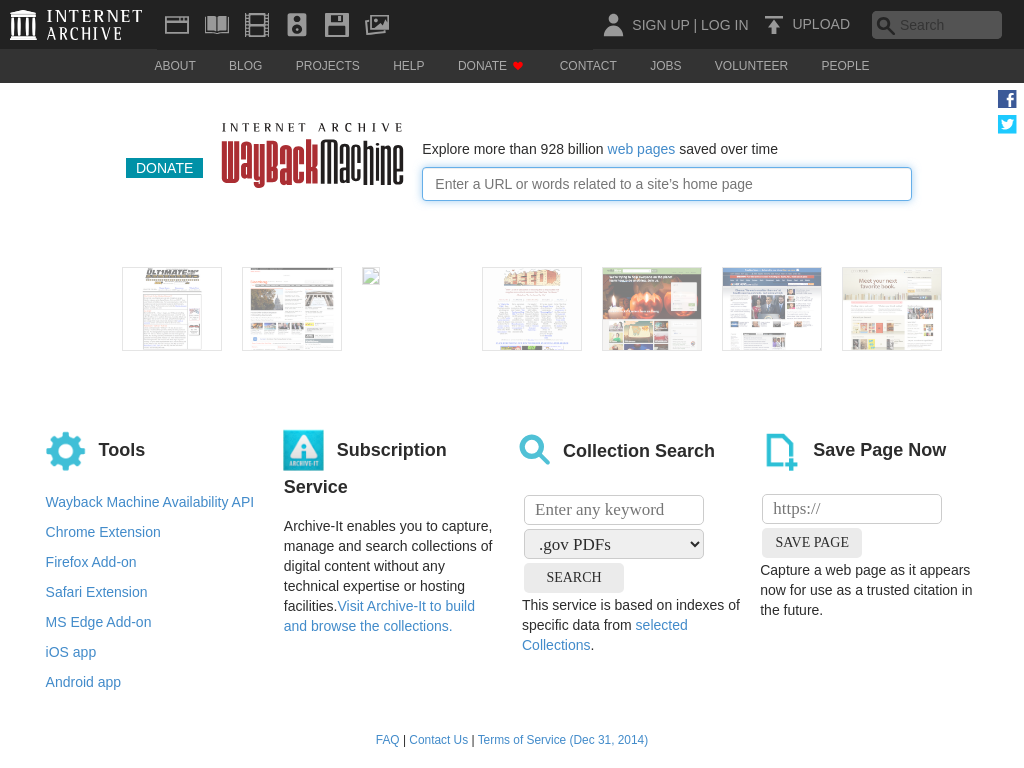Open 'Meet your next favorite book' thumbnail
The height and width of the screenshot is (768, 1024).
[892, 309]
